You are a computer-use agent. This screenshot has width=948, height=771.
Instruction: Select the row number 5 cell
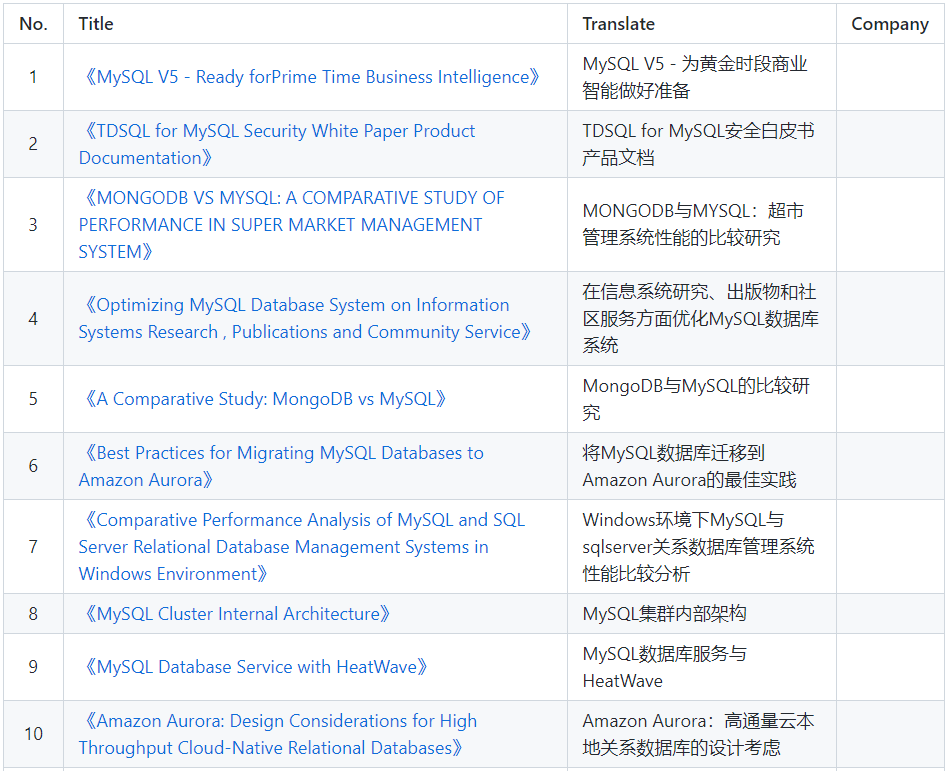[x=33, y=399]
